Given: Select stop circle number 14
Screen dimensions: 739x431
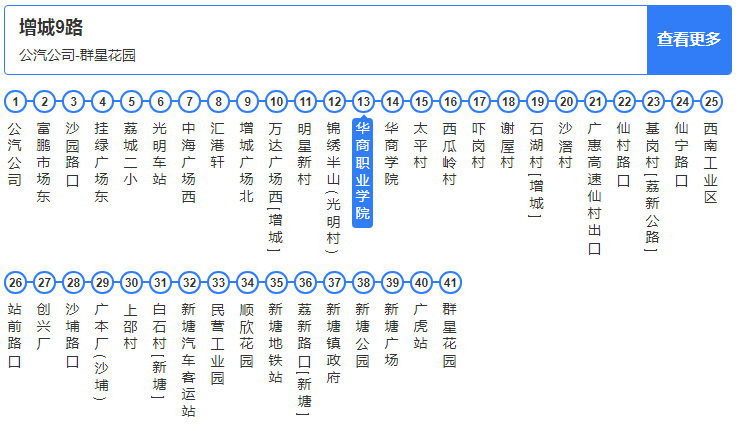Looking at the screenshot, I should coord(392,101).
